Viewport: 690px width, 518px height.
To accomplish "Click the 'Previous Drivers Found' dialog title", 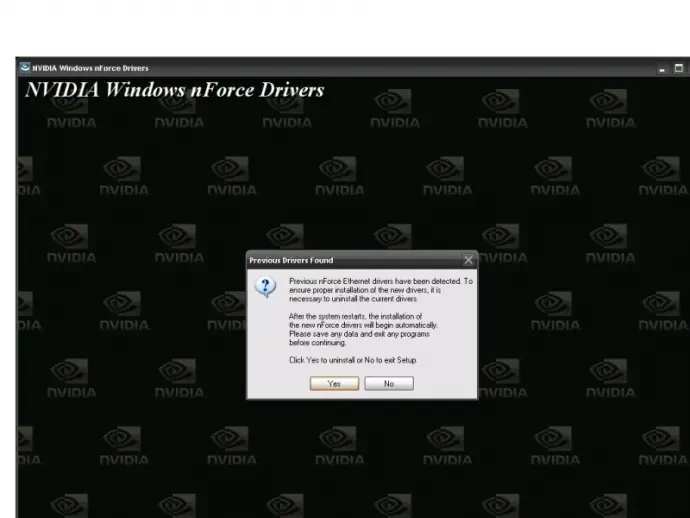I will pos(291,261).
